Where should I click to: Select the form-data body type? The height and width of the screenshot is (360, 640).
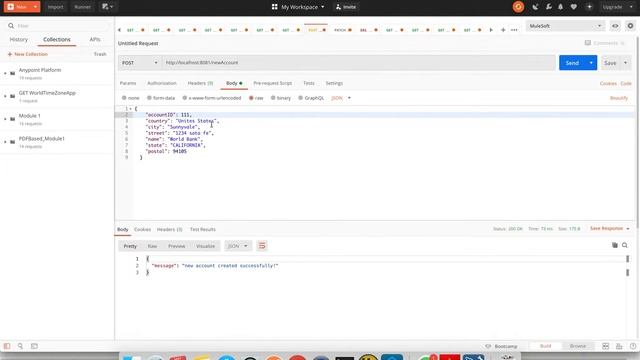[x=161, y=98]
